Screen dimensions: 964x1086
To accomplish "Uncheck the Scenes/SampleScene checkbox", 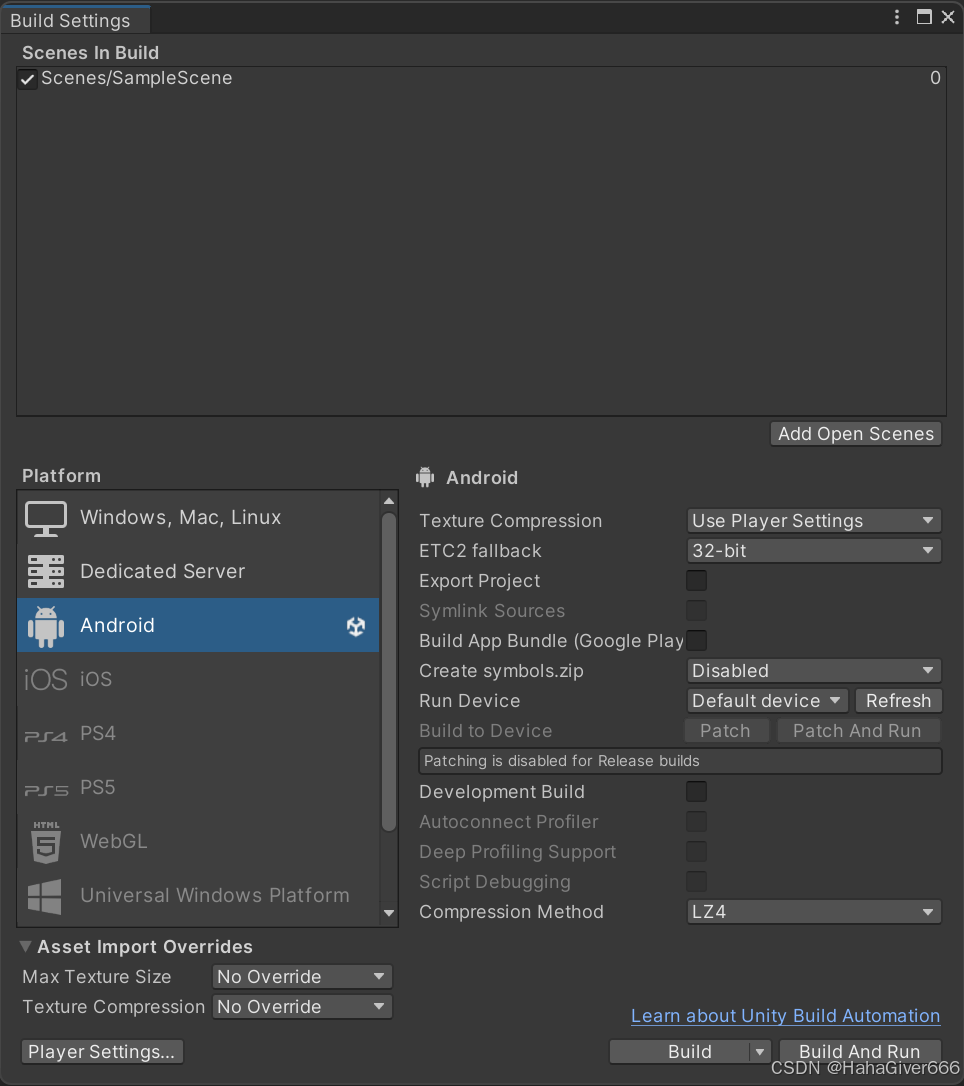I will 27,79.
